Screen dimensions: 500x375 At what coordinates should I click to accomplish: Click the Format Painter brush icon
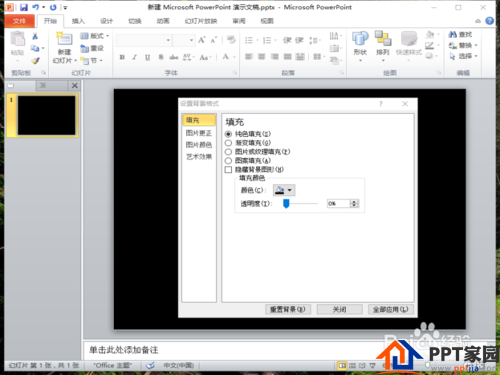coord(35,61)
